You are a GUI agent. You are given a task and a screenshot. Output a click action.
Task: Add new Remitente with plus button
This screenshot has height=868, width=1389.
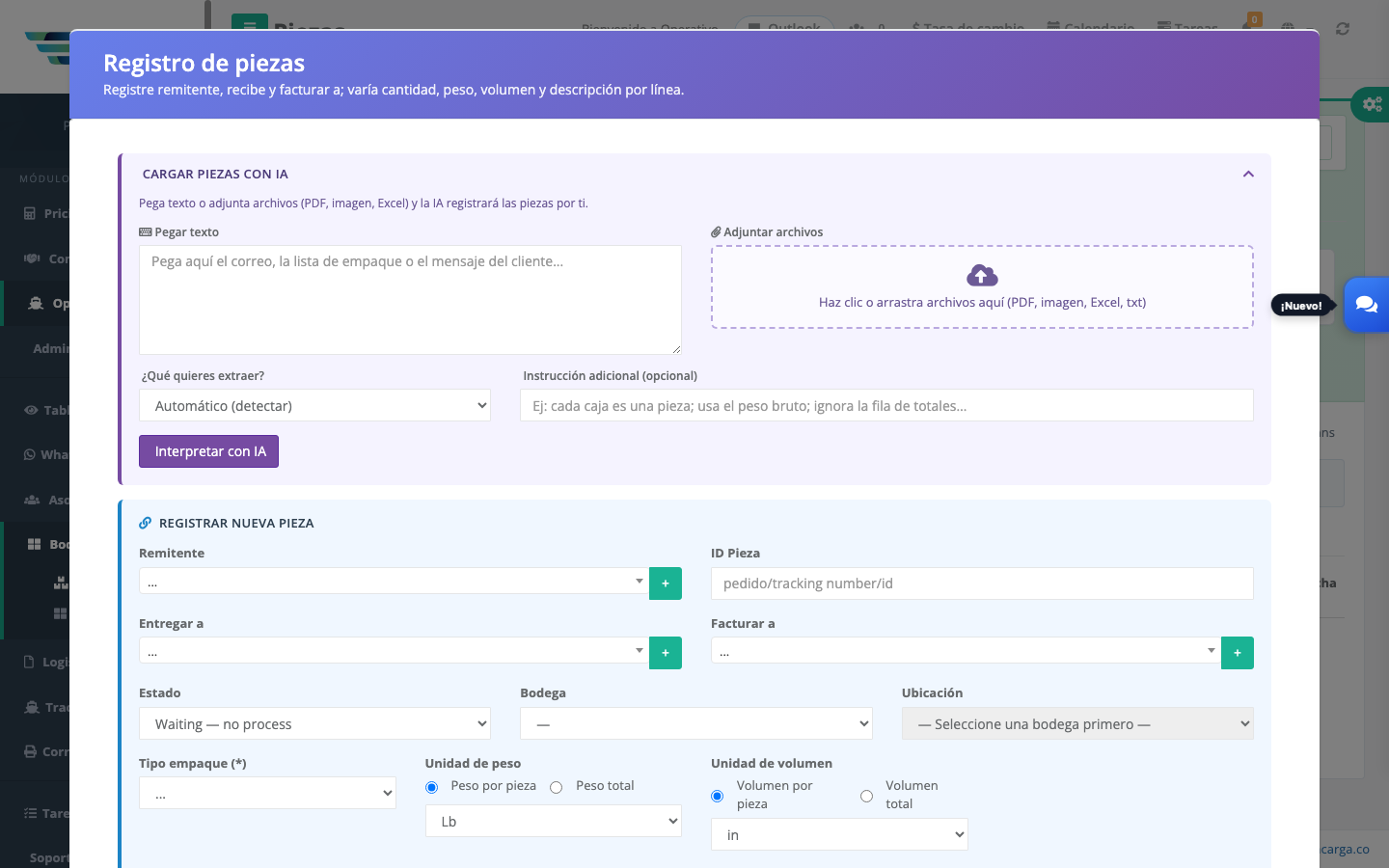point(666,583)
